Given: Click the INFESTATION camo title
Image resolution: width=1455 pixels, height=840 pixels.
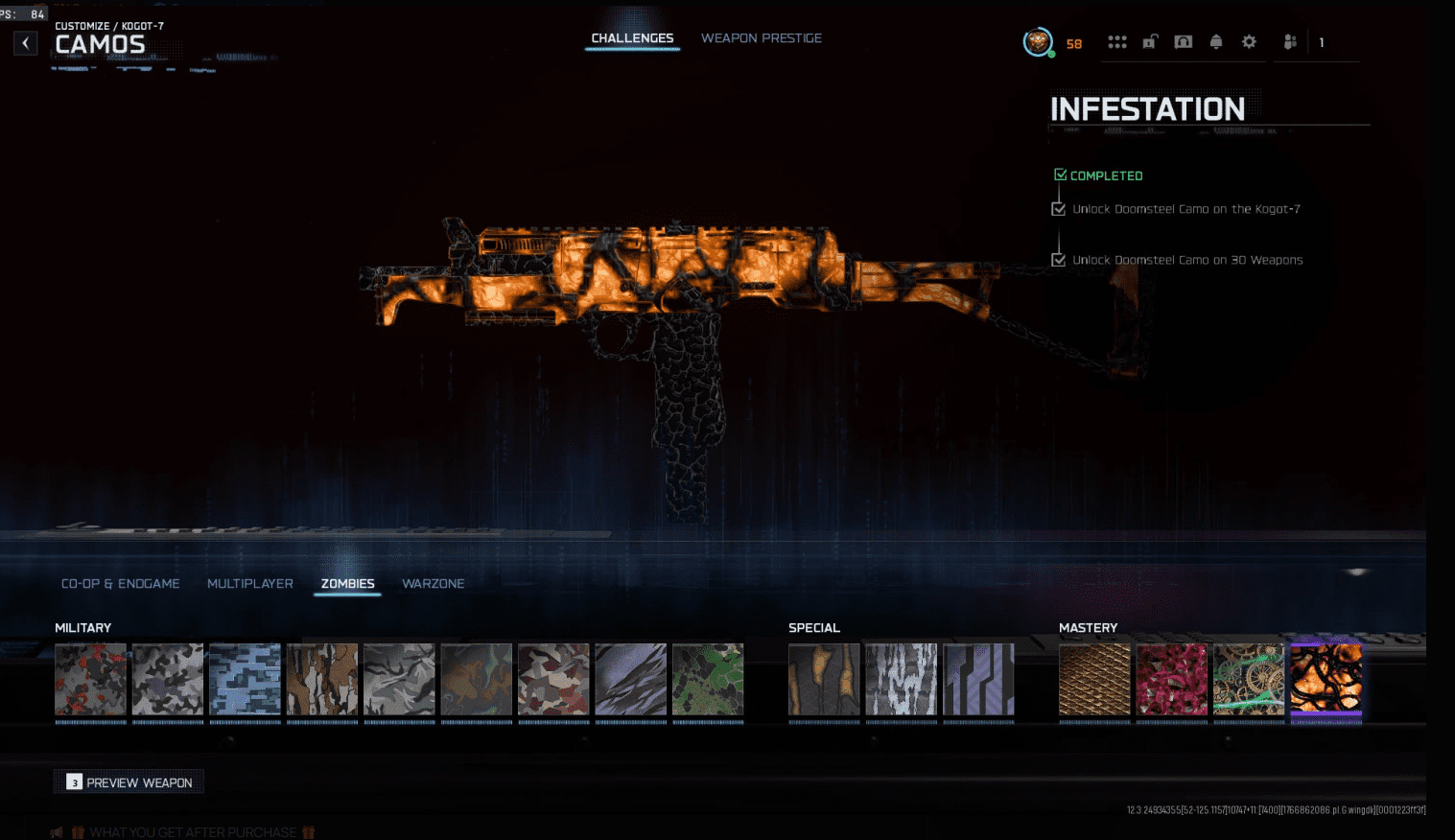Looking at the screenshot, I should pyautogui.click(x=1148, y=109).
